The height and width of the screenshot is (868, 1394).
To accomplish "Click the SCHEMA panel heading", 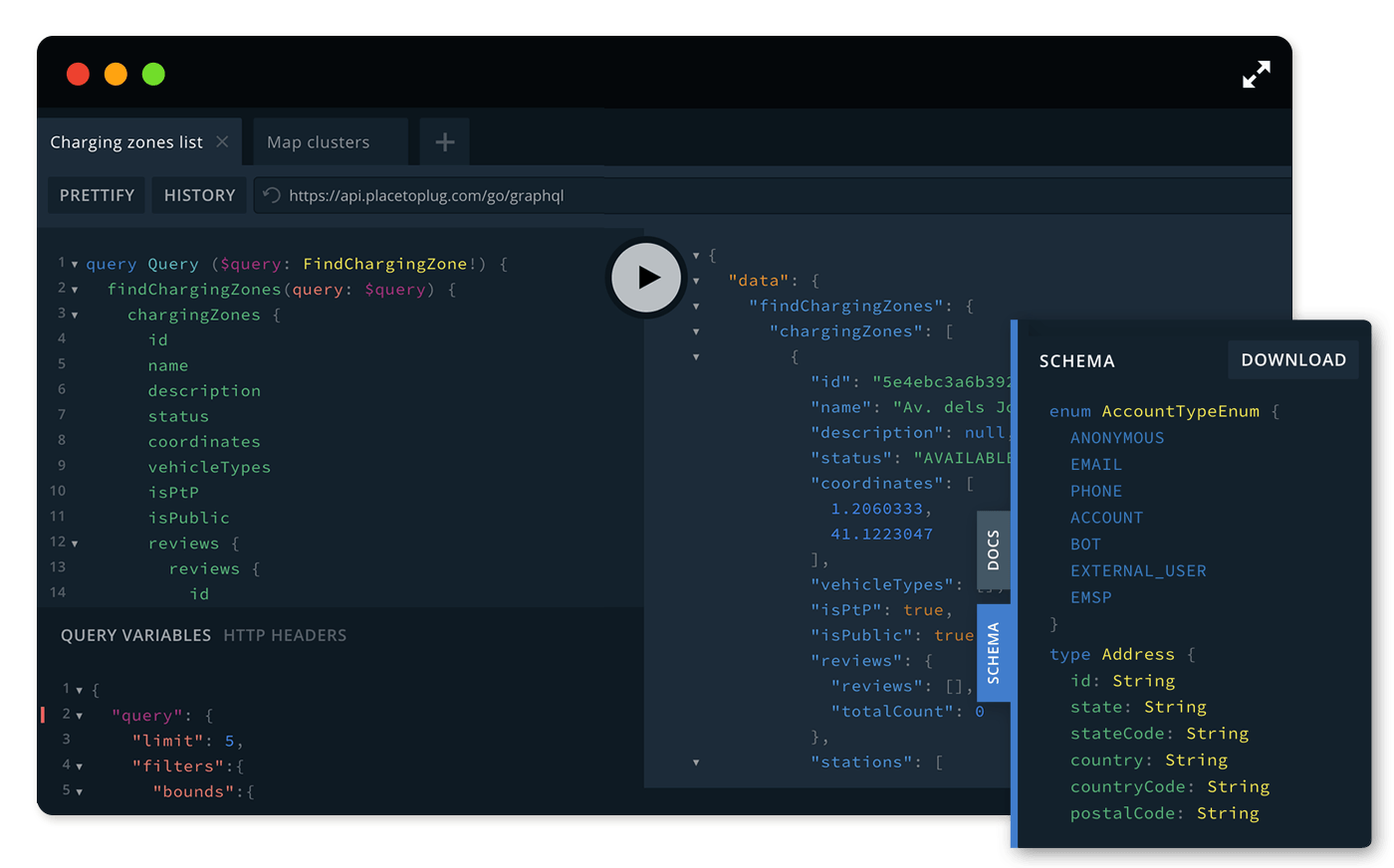I will 1077,361.
